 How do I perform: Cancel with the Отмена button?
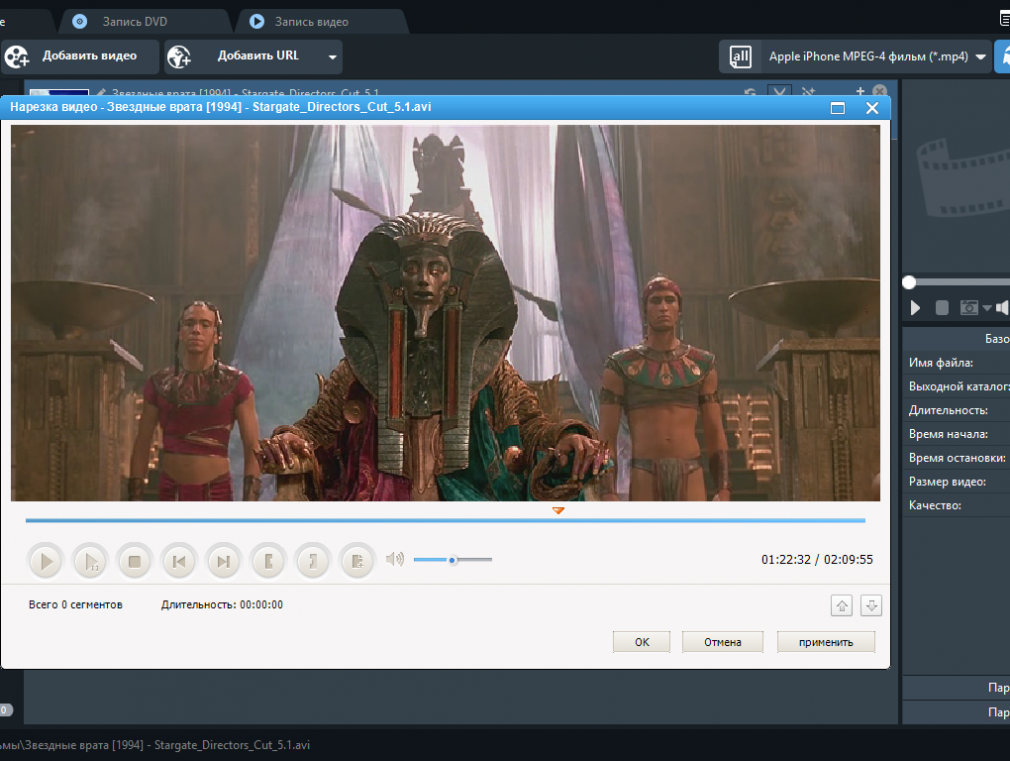click(x=723, y=642)
